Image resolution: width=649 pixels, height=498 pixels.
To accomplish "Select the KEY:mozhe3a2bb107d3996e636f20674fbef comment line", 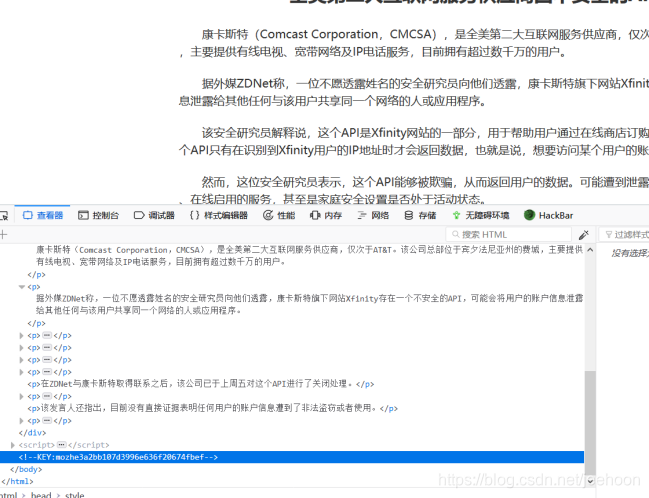I will coord(292,457).
